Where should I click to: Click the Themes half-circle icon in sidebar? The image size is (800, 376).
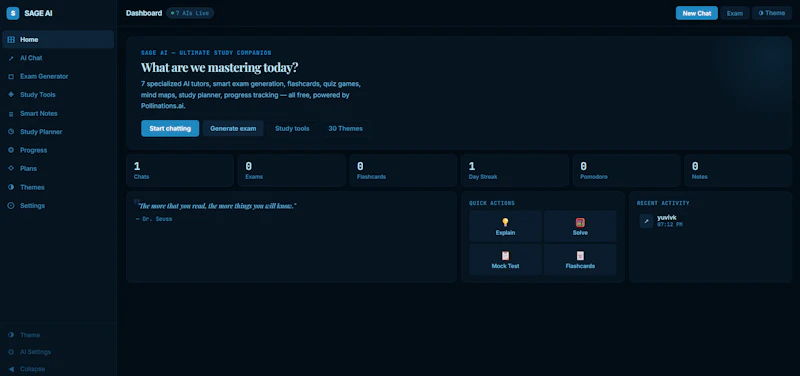(x=11, y=187)
